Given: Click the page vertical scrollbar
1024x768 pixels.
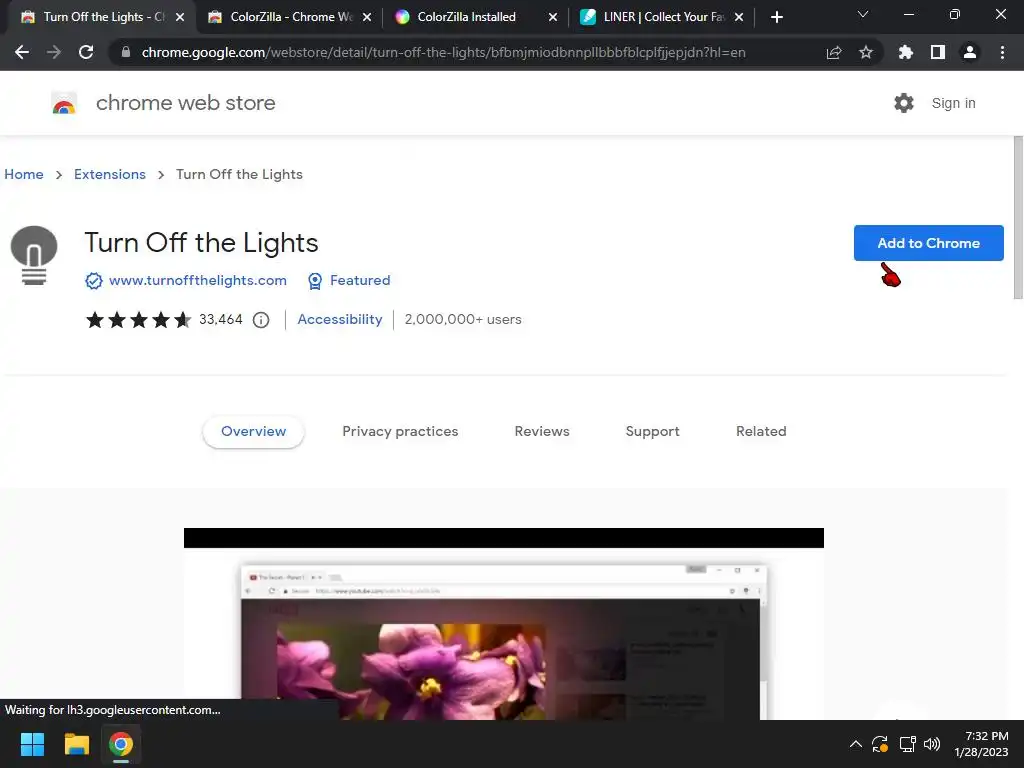Looking at the screenshot, I should click(x=1018, y=217).
